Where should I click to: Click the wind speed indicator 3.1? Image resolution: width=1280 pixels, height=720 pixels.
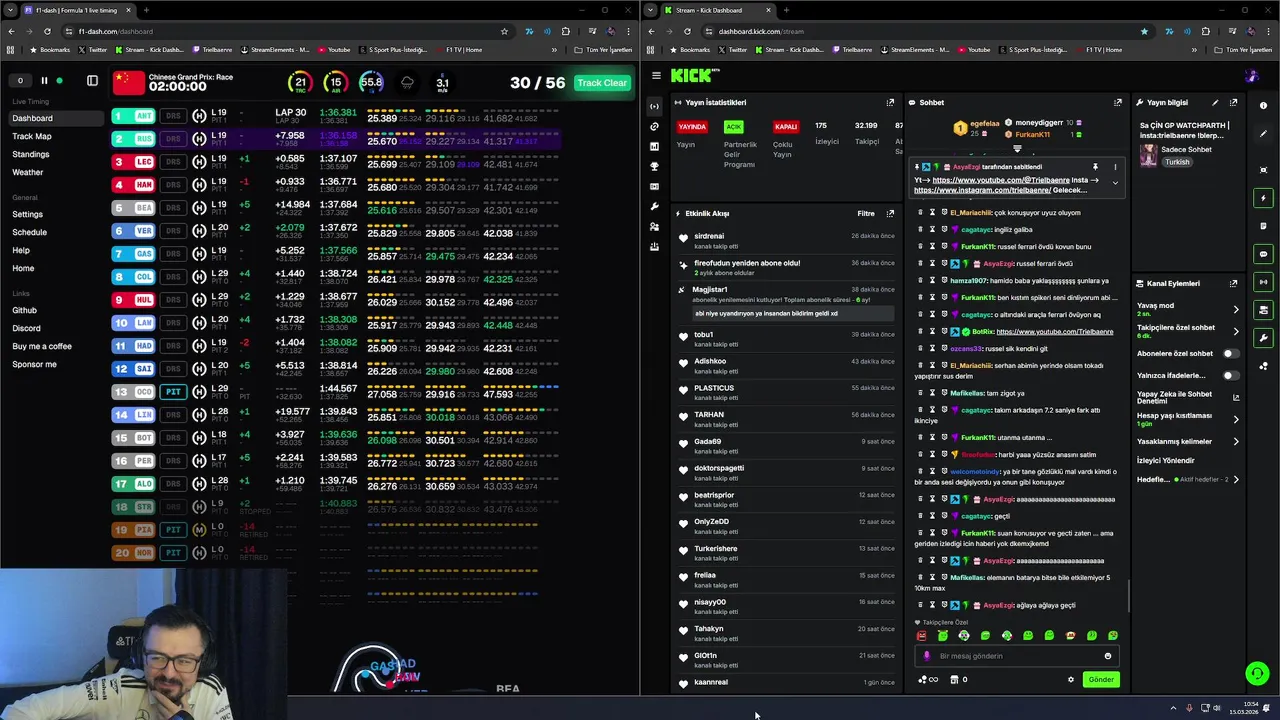pyautogui.click(x=443, y=84)
